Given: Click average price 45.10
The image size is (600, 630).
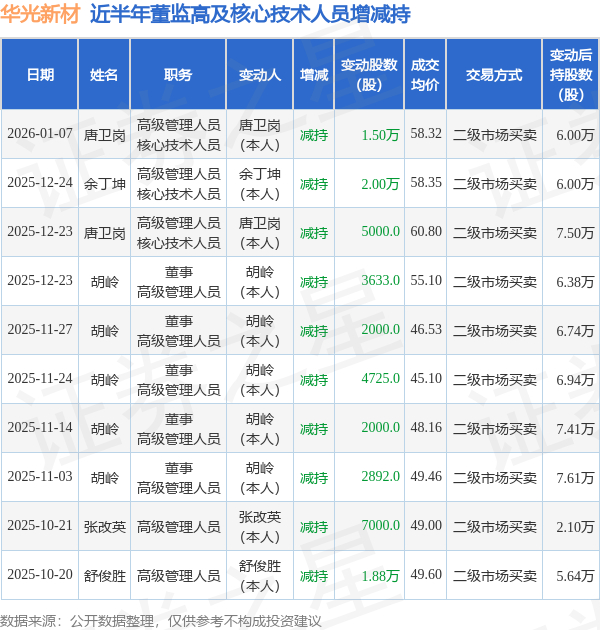Looking at the screenshot, I should (x=426, y=379).
